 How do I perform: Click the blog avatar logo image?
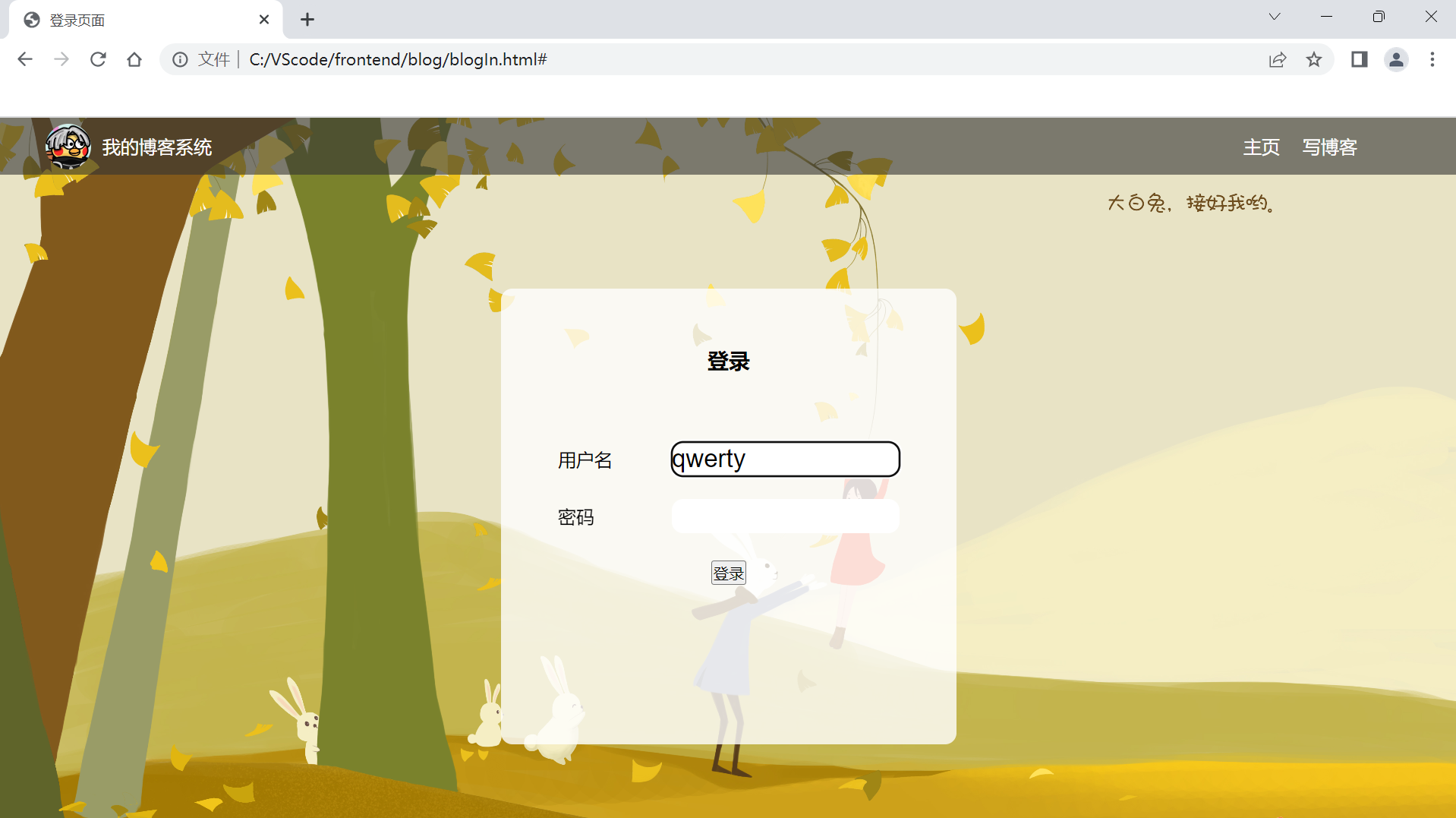click(x=68, y=147)
